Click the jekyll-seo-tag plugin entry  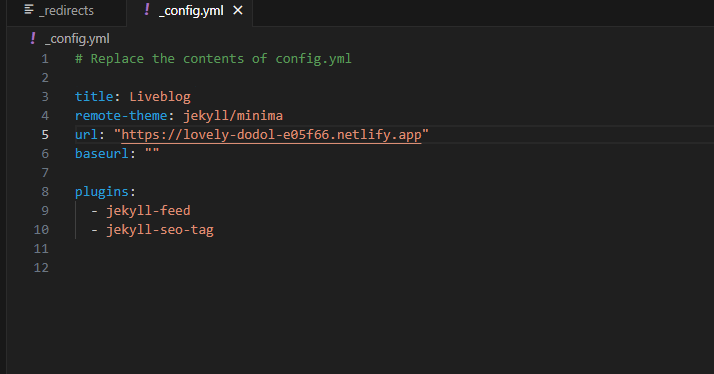(x=160, y=230)
